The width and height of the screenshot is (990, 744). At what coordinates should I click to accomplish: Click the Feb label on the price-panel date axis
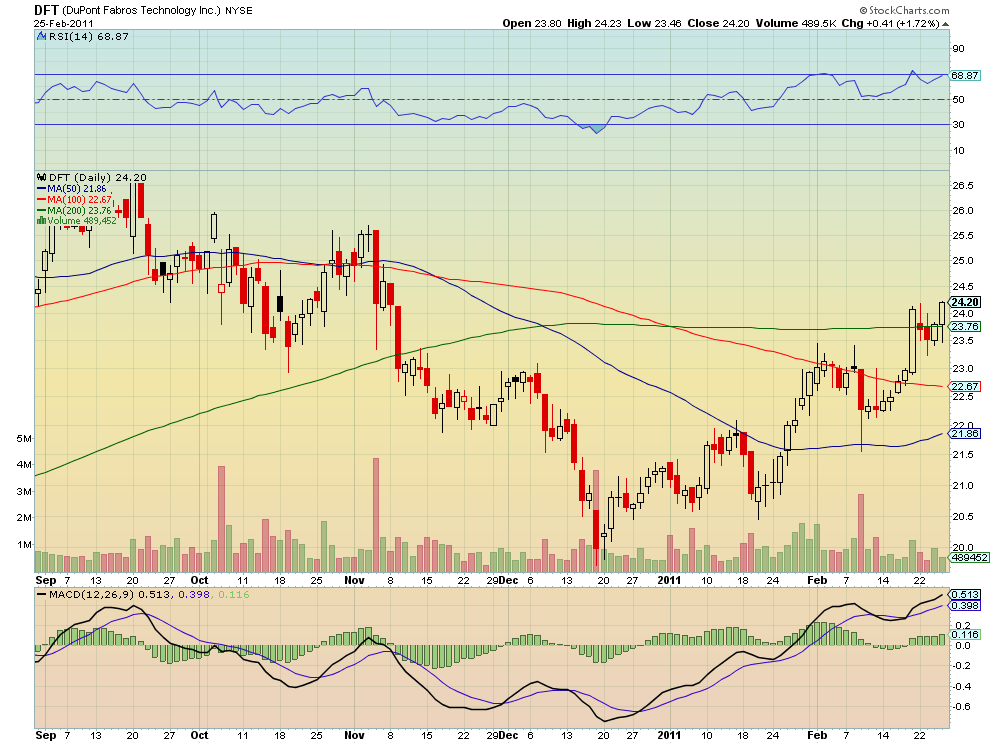tap(817, 580)
